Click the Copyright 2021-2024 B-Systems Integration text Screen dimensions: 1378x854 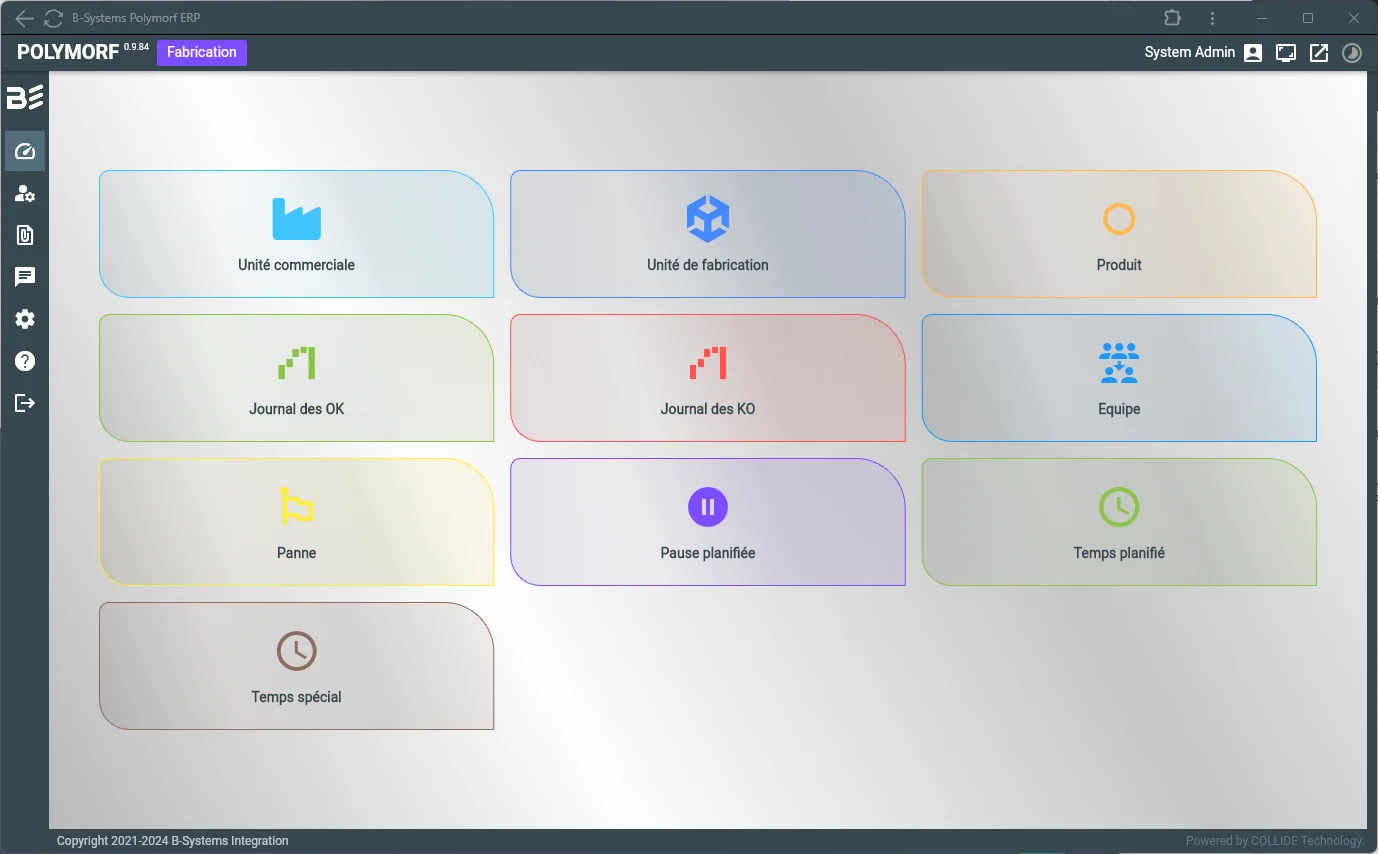click(x=173, y=841)
